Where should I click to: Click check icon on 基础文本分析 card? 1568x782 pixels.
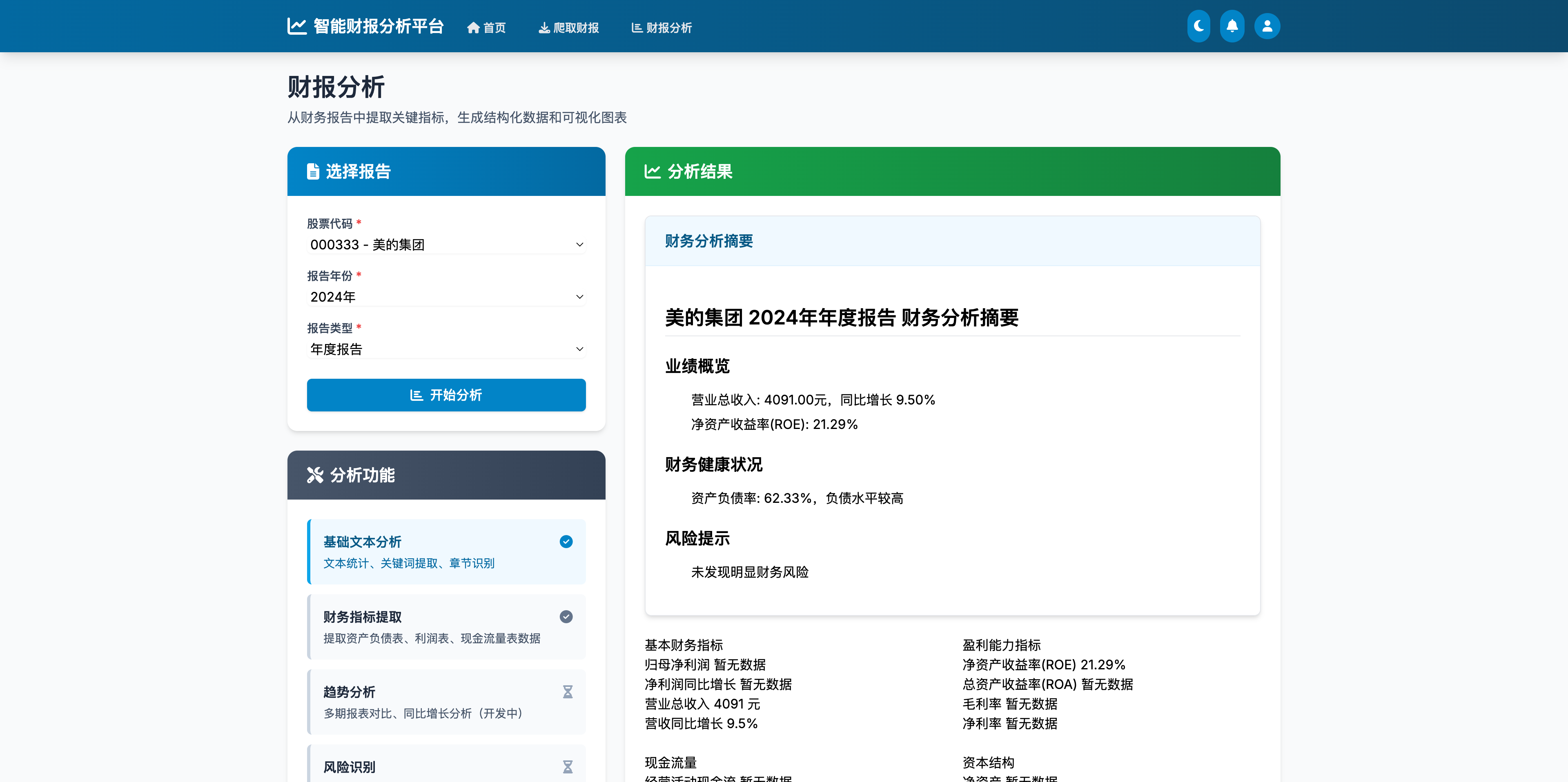pos(566,542)
